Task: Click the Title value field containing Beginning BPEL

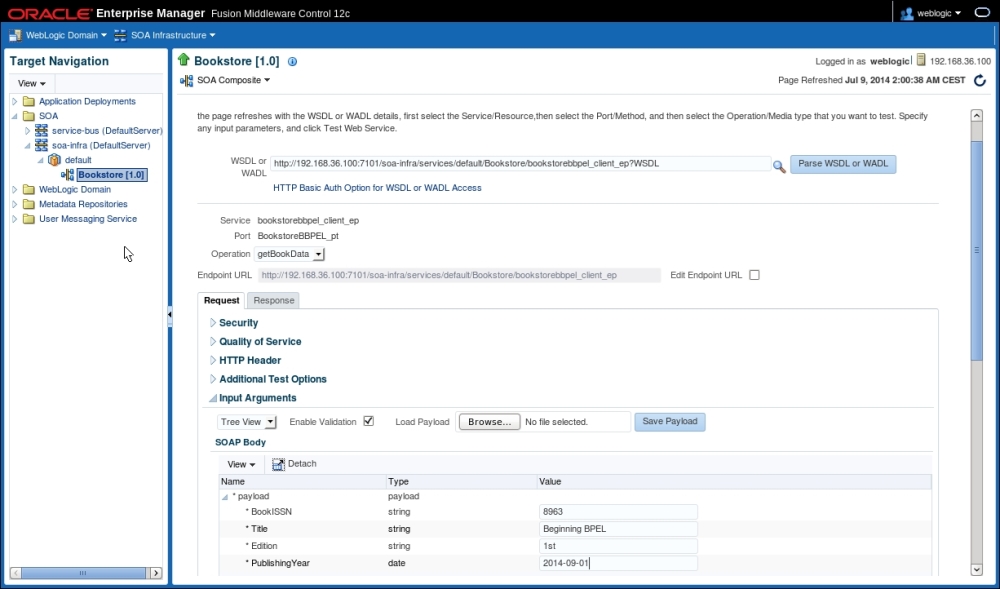Action: pyautogui.click(x=618, y=528)
